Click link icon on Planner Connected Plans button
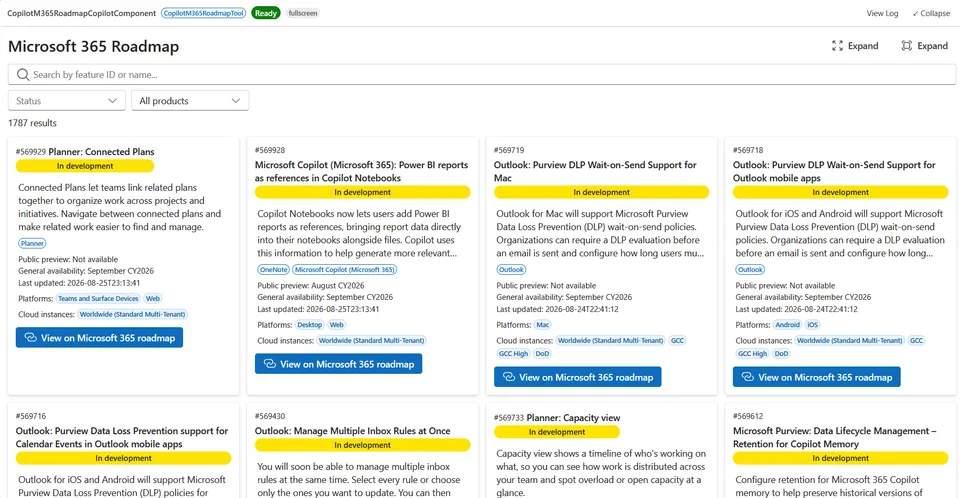The width and height of the screenshot is (960, 498). (30, 338)
